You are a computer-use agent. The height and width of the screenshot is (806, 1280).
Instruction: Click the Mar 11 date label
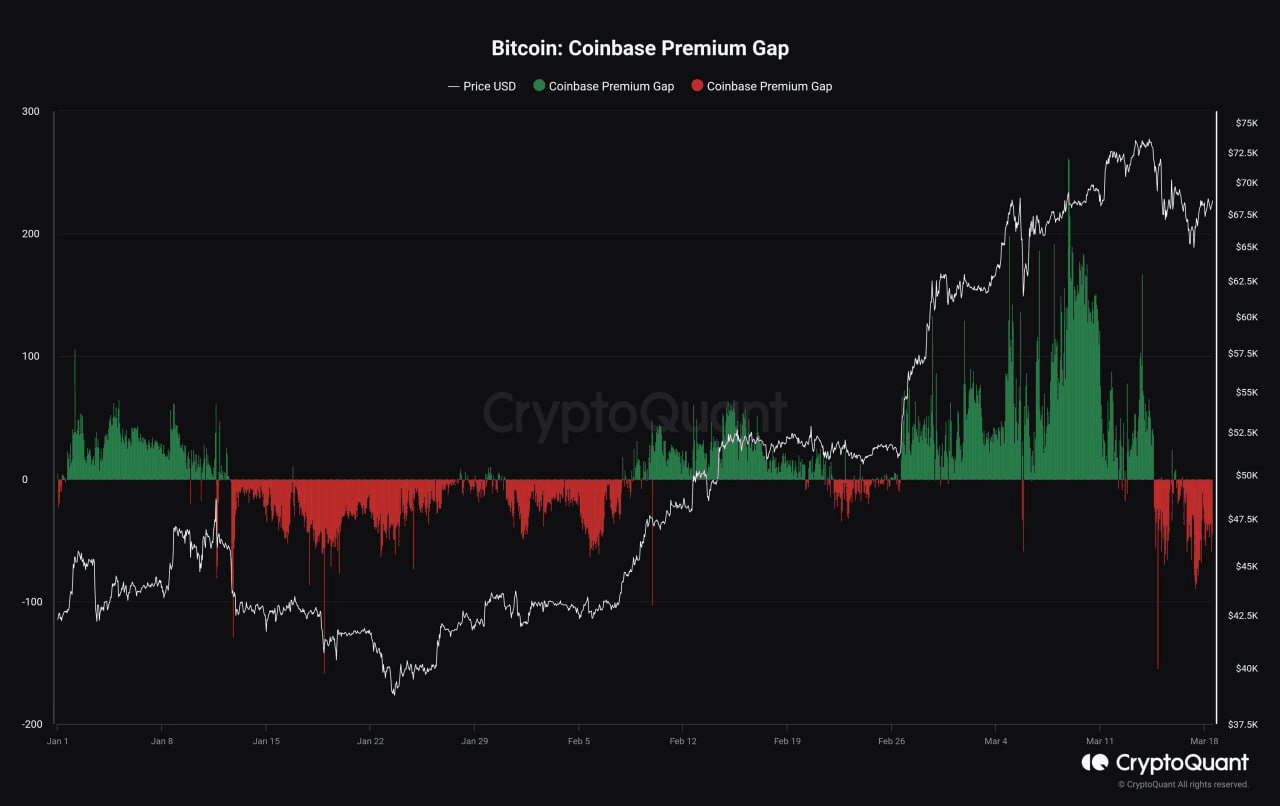[1099, 742]
